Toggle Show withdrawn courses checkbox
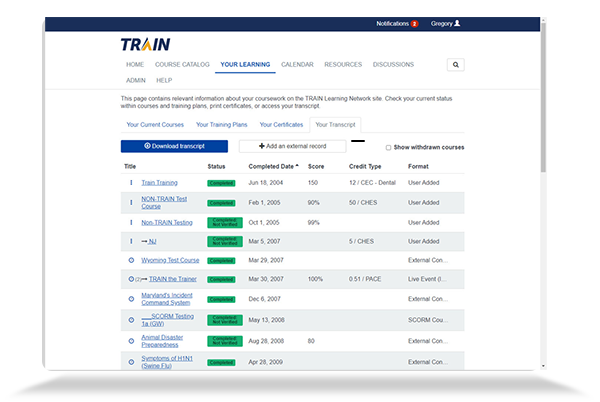 click(388, 148)
